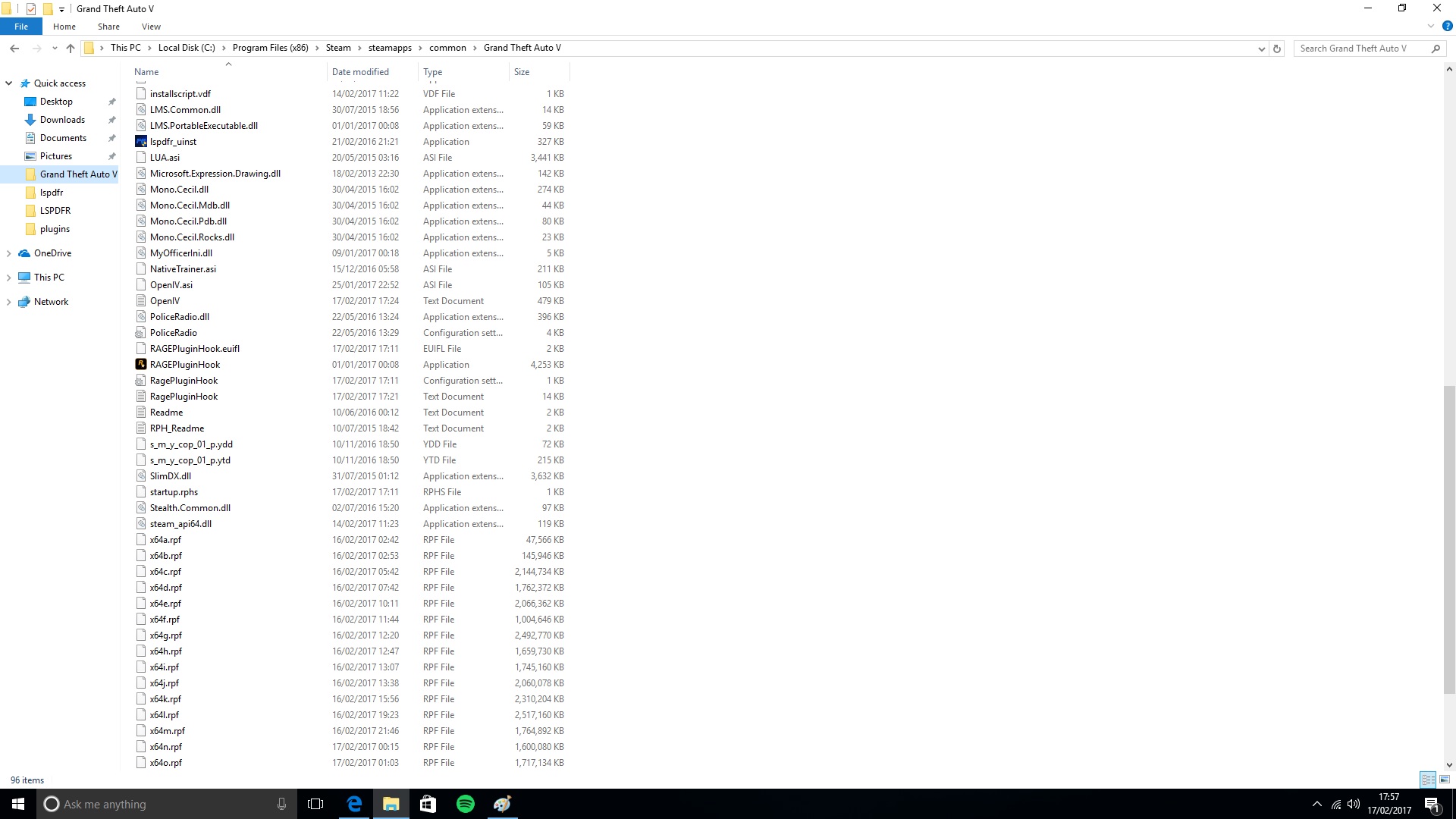Screen dimensions: 1456x819
Task: Open the address bar history dropdown
Action: 1261,49
